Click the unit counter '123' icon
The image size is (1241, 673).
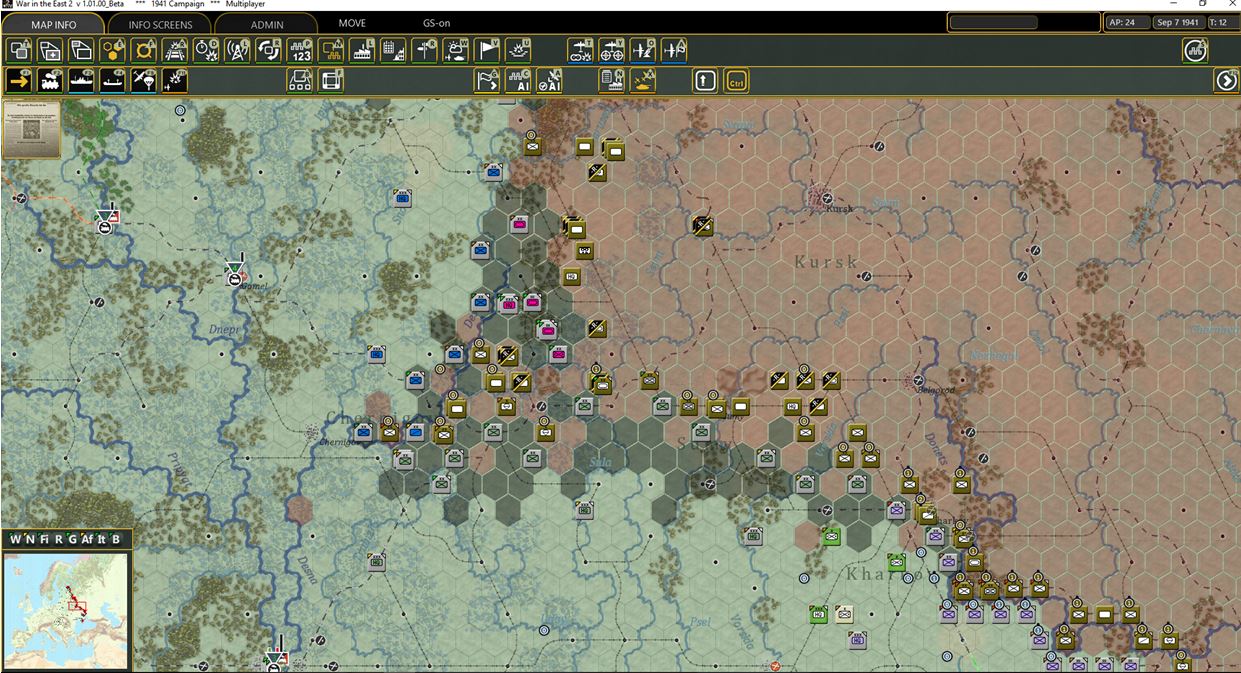click(x=300, y=50)
